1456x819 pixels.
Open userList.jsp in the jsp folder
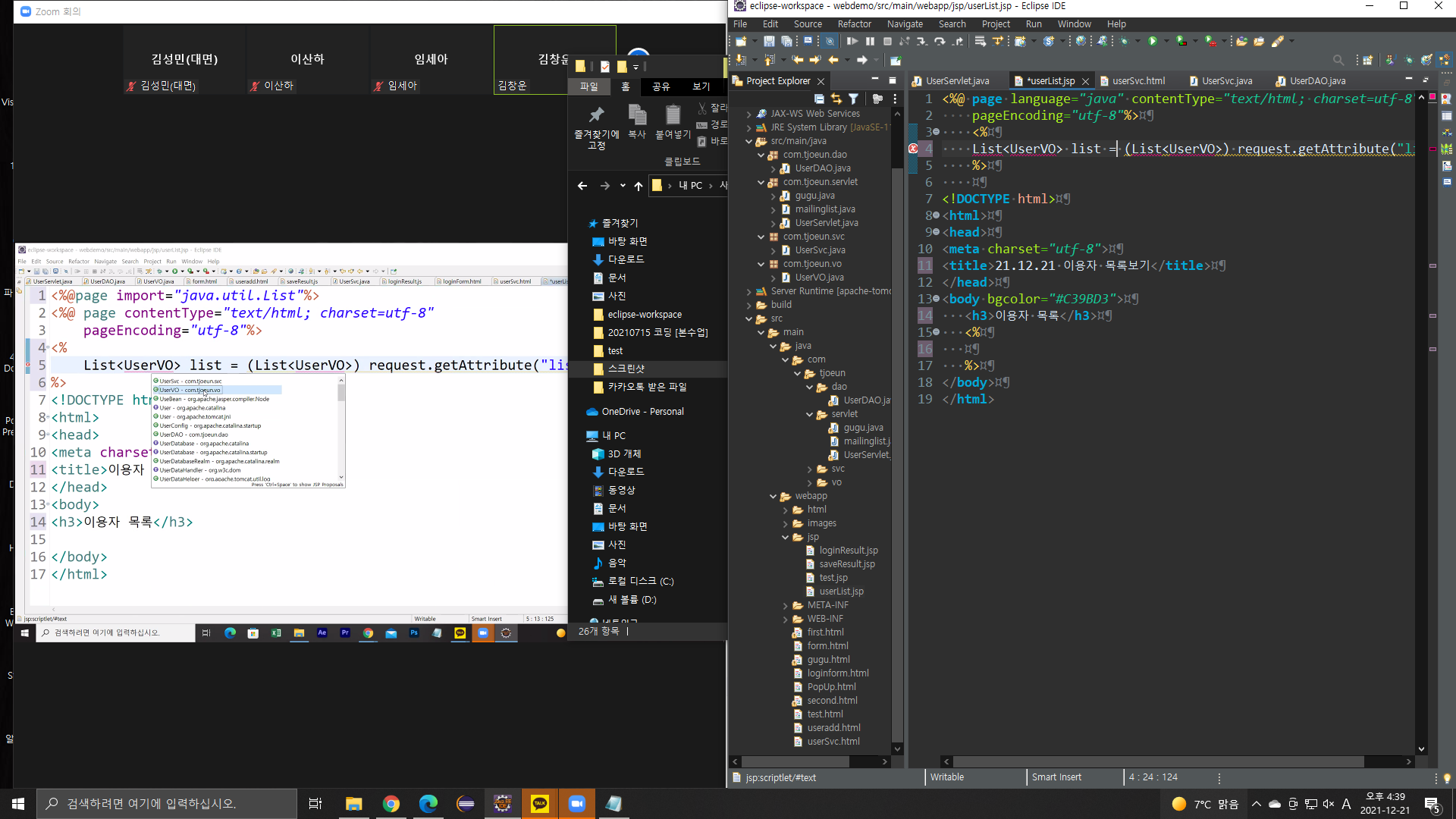[841, 591]
